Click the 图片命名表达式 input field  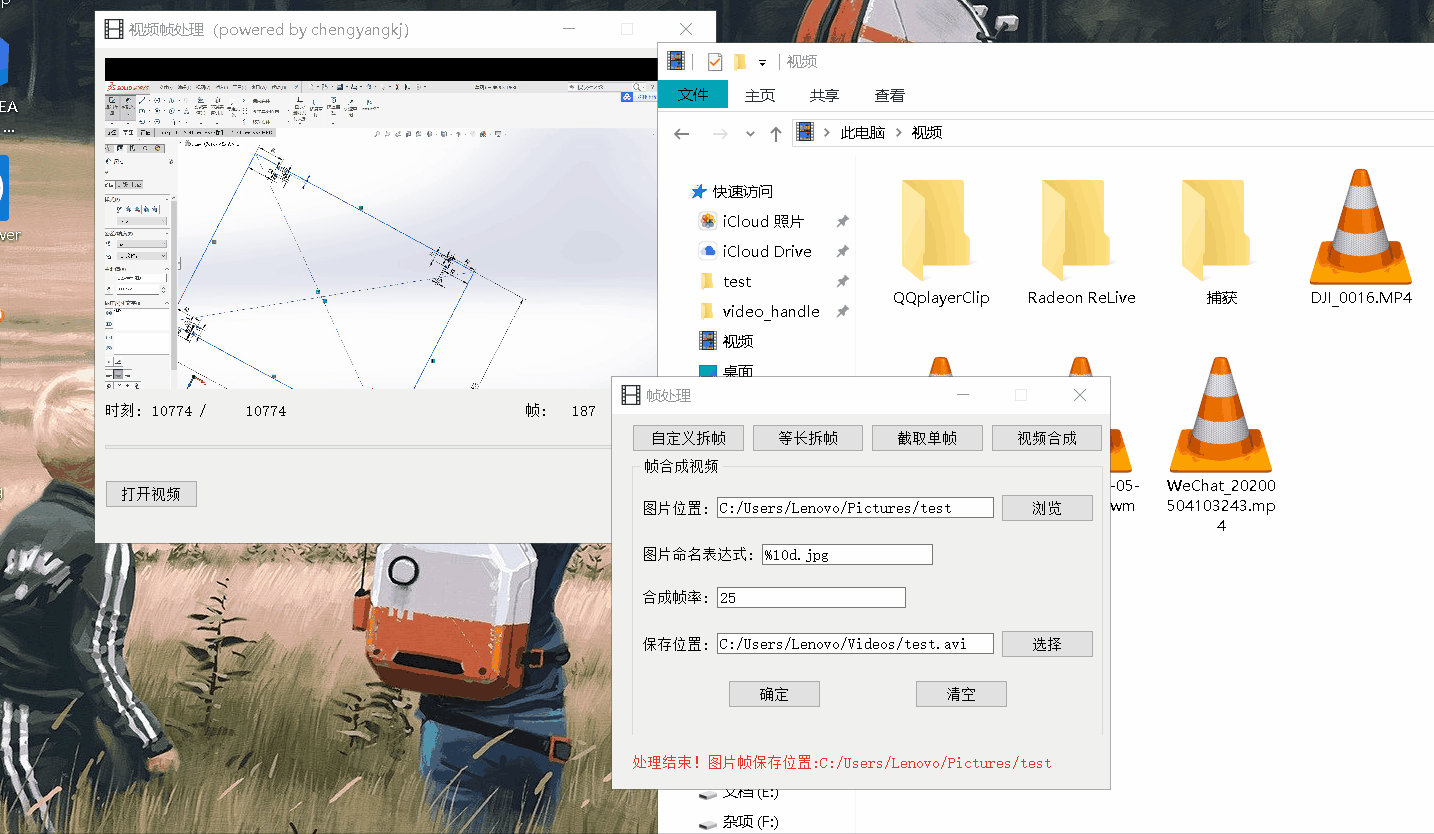point(847,554)
